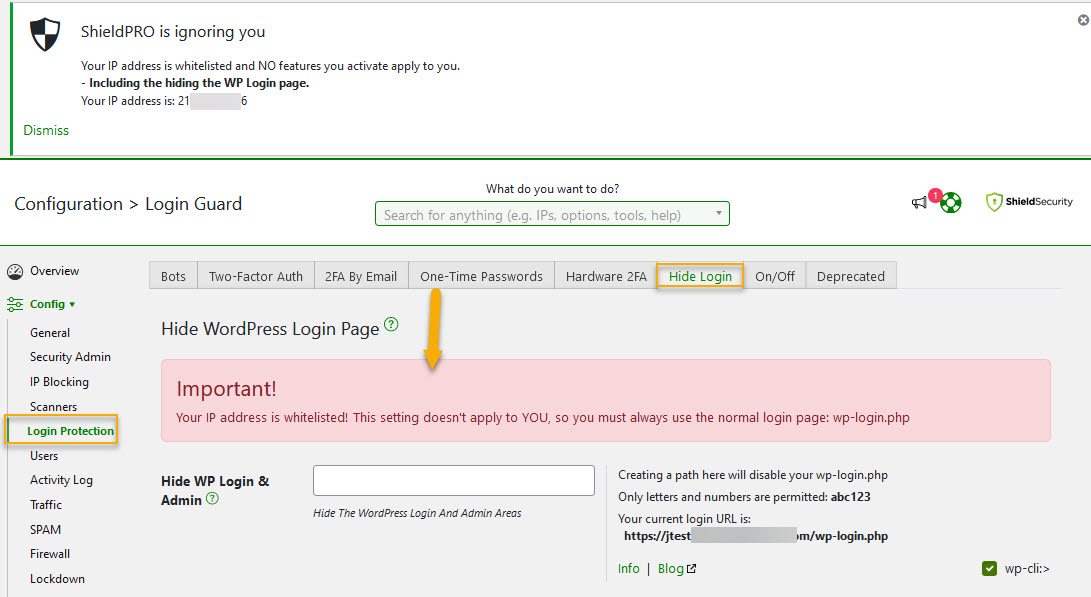Open the Info link
The height and width of the screenshot is (597, 1091).
[x=628, y=568]
